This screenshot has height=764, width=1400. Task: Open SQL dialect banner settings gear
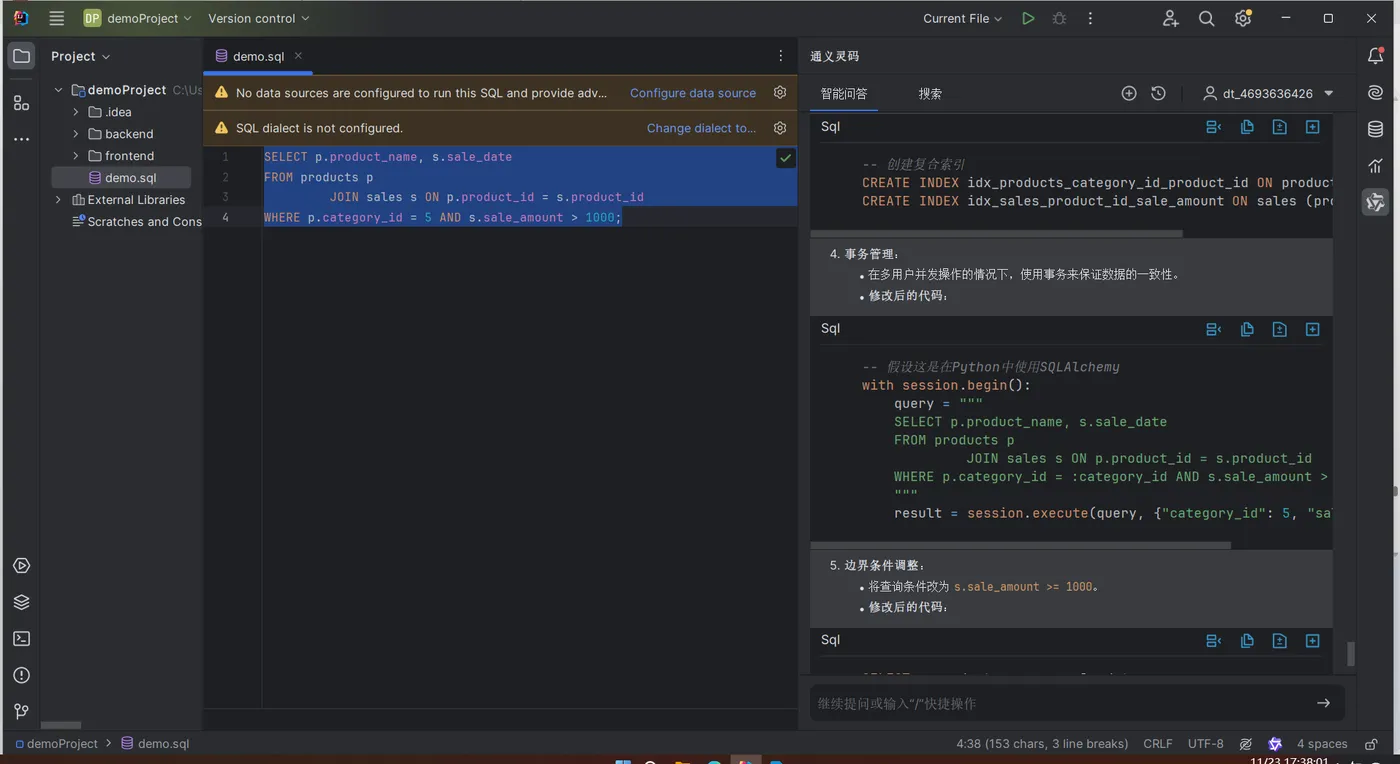coord(780,128)
